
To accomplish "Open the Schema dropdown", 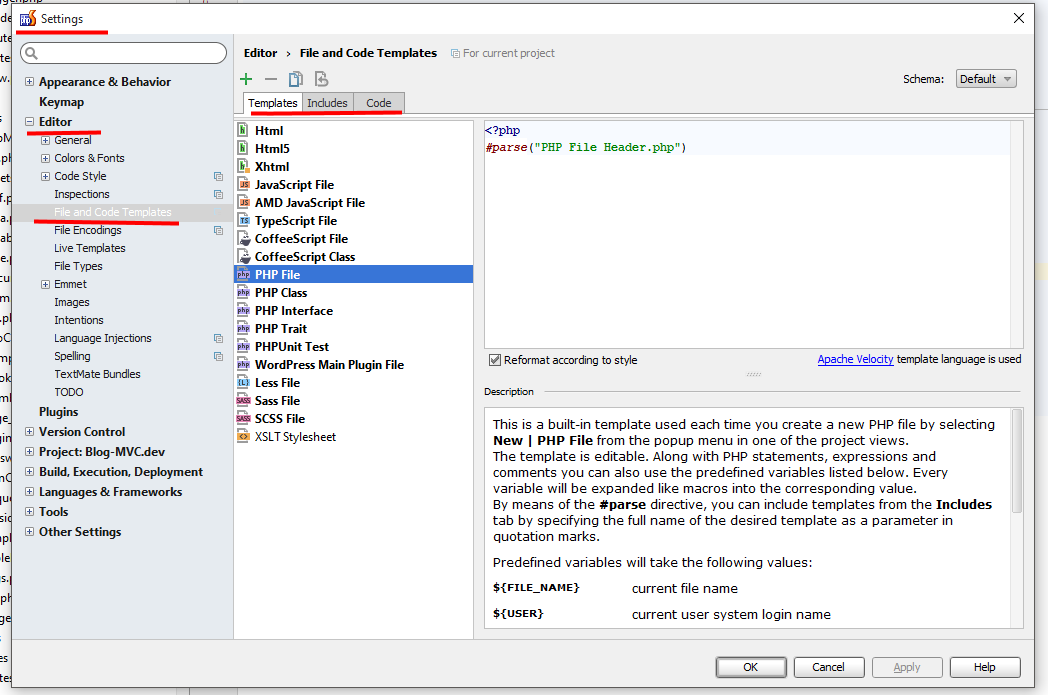I will click(985, 79).
